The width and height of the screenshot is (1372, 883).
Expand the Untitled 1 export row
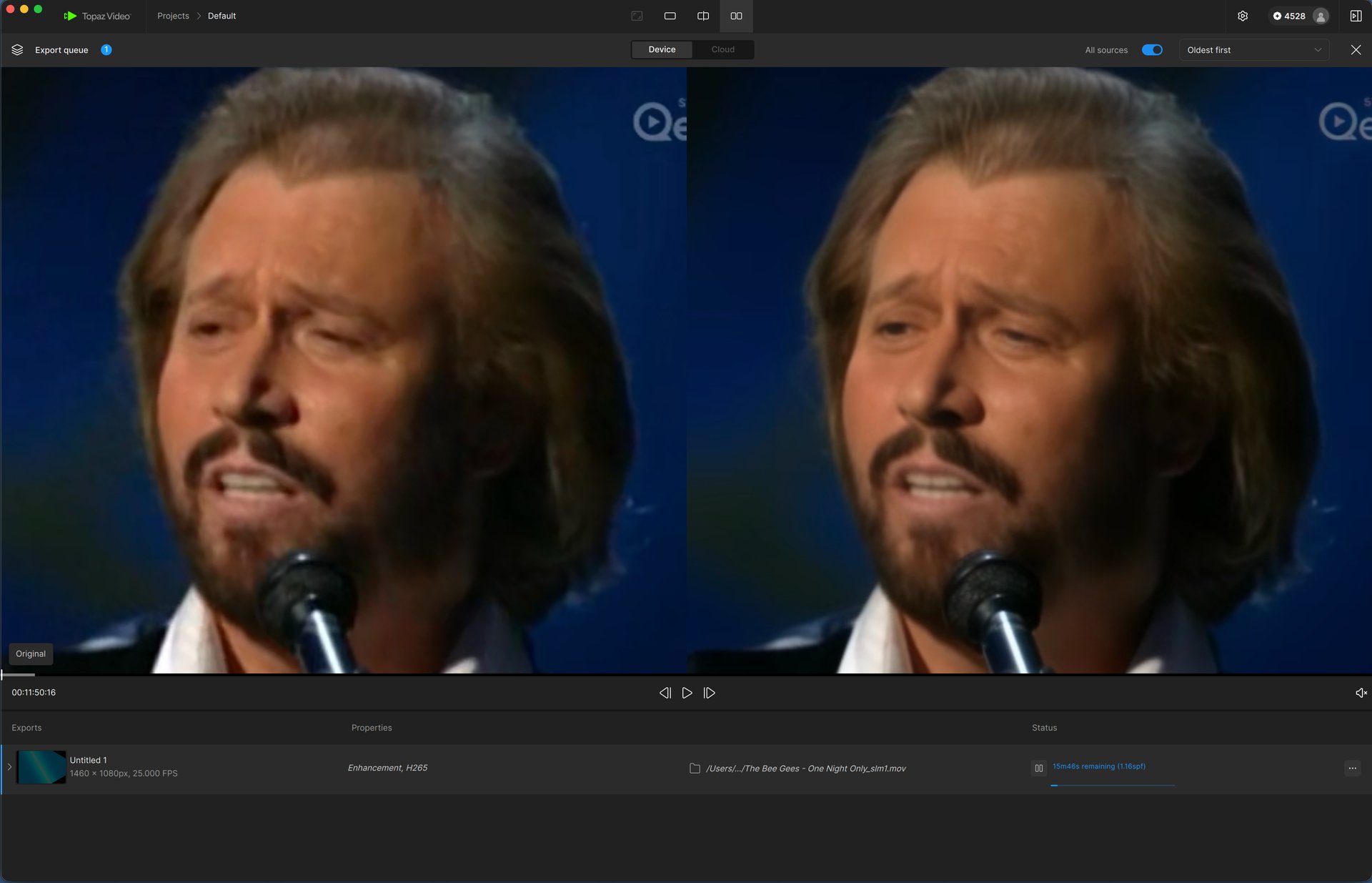[x=9, y=767]
